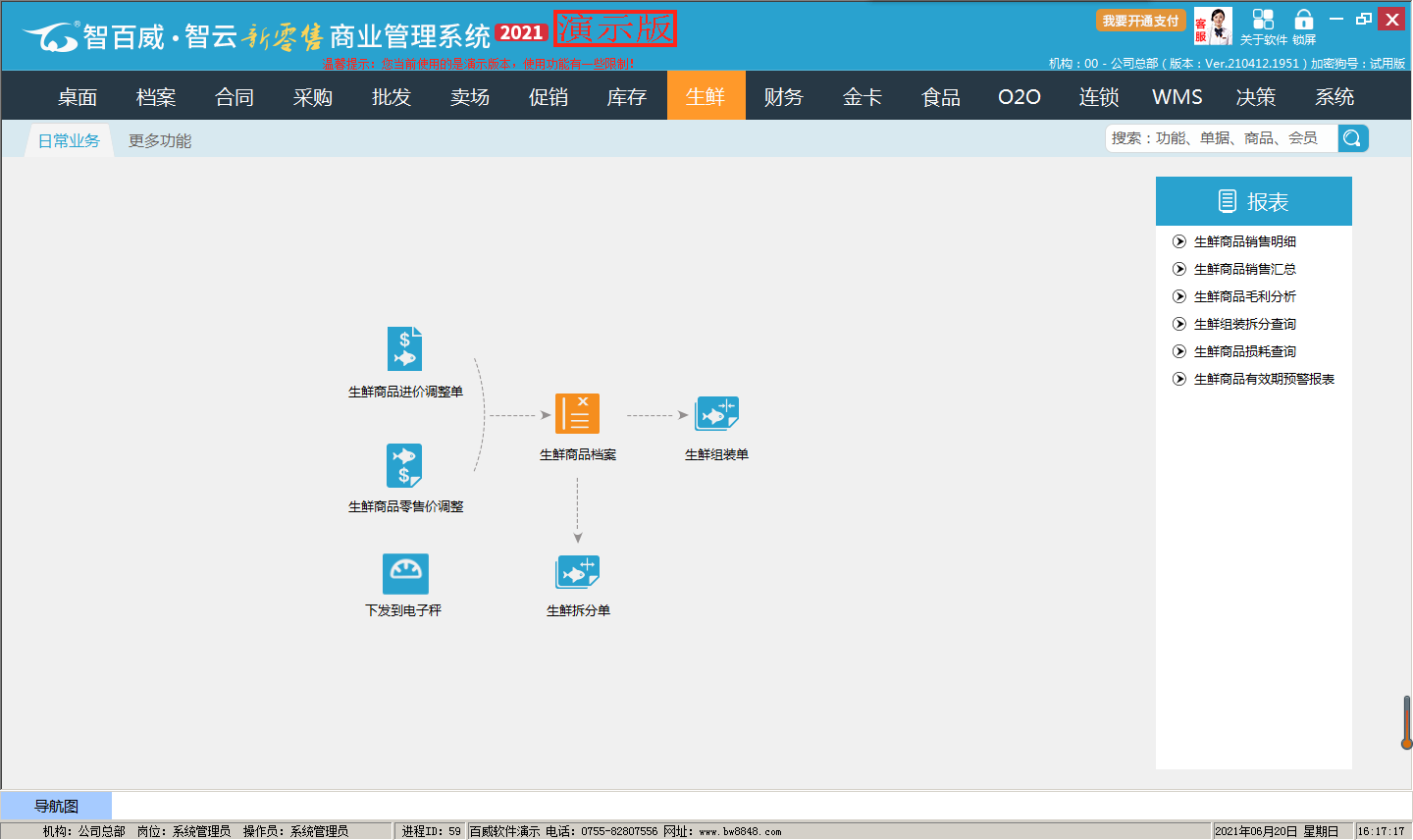
Task: Open the 生鲜商品销售明细 report
Action: 1244,241
